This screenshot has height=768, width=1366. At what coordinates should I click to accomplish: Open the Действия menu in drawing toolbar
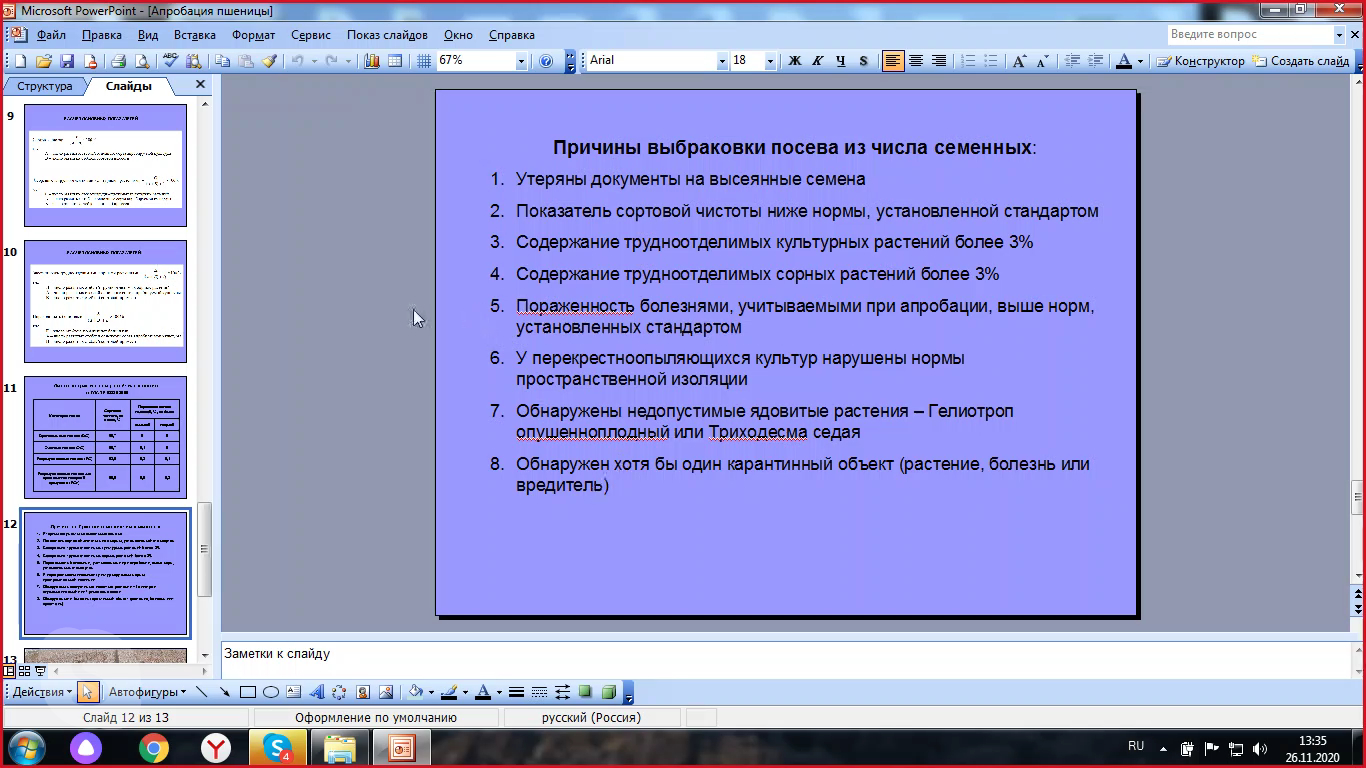pyautogui.click(x=42, y=691)
